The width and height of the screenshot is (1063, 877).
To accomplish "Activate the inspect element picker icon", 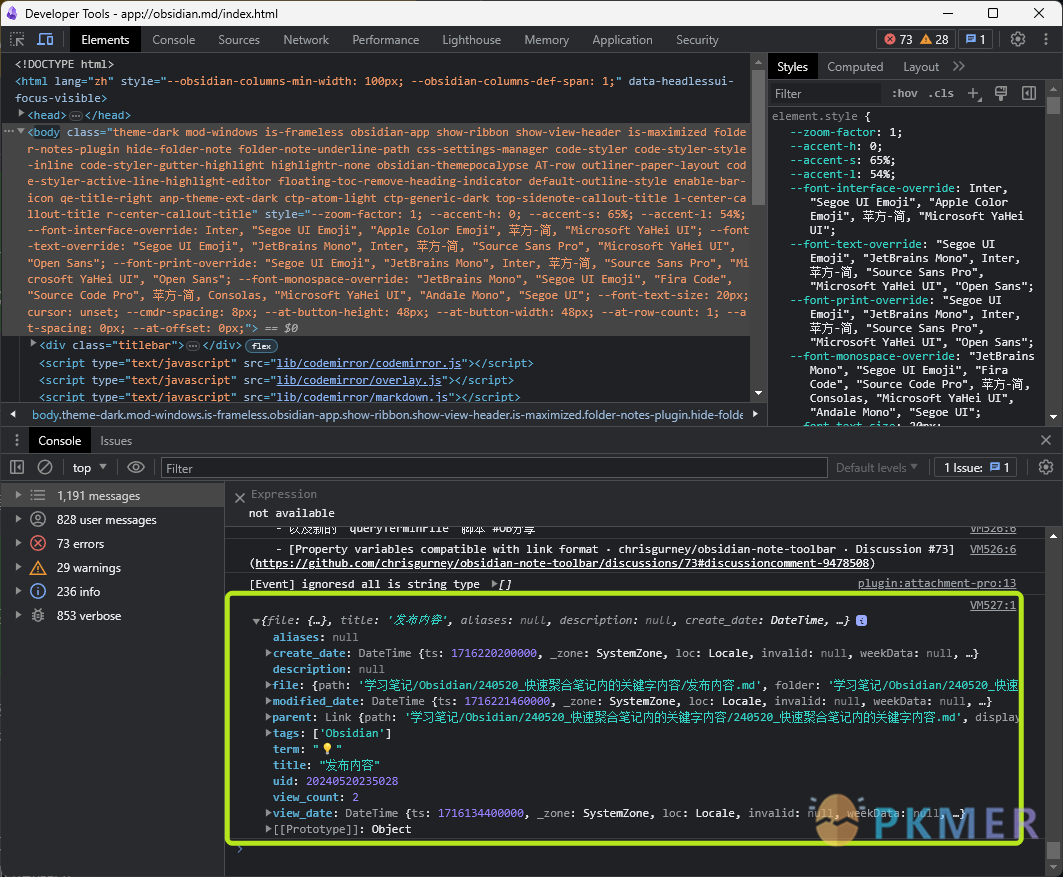I will (17, 39).
